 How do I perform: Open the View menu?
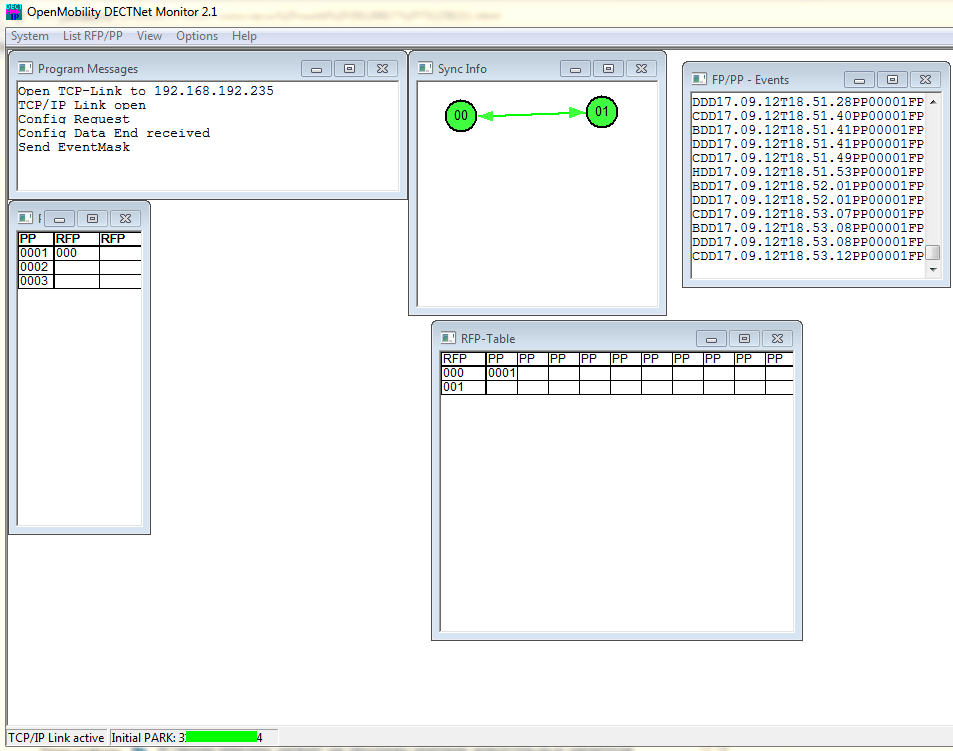pos(149,36)
